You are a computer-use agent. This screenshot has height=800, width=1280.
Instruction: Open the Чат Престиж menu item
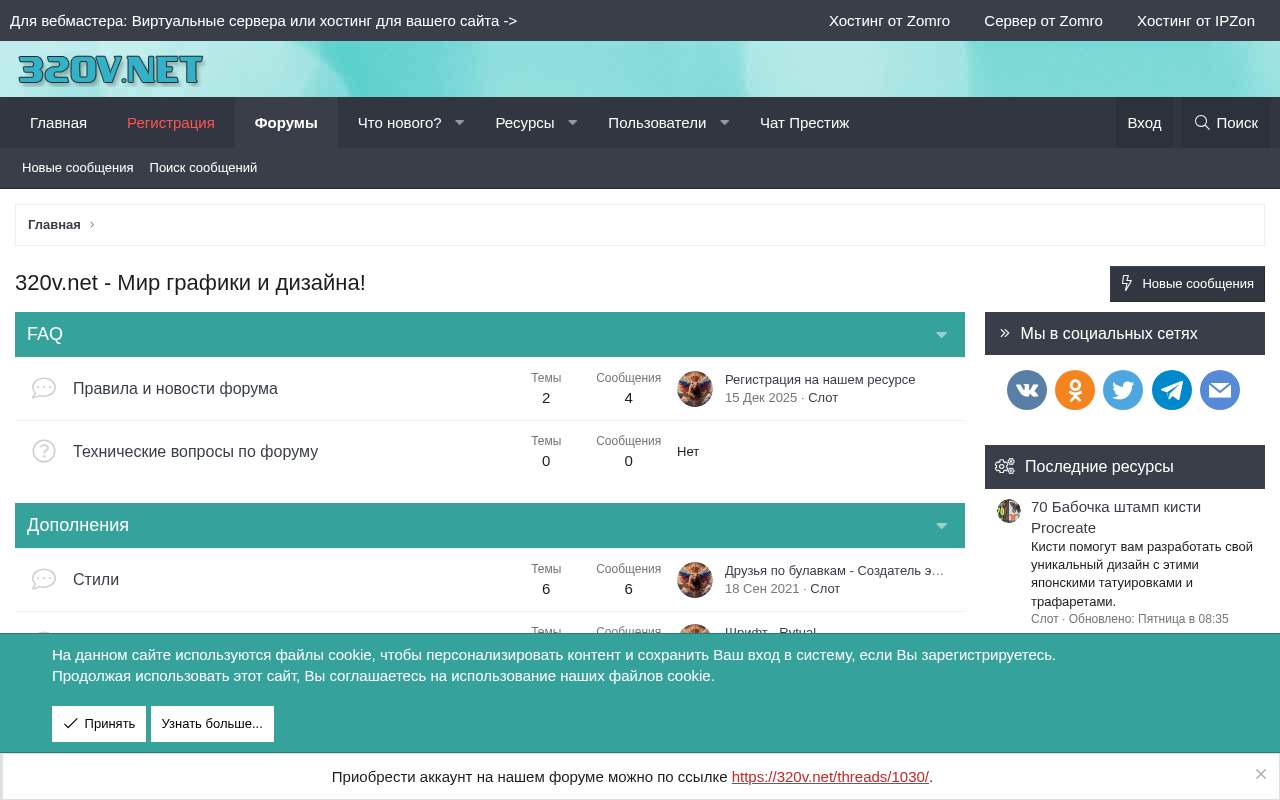point(804,123)
